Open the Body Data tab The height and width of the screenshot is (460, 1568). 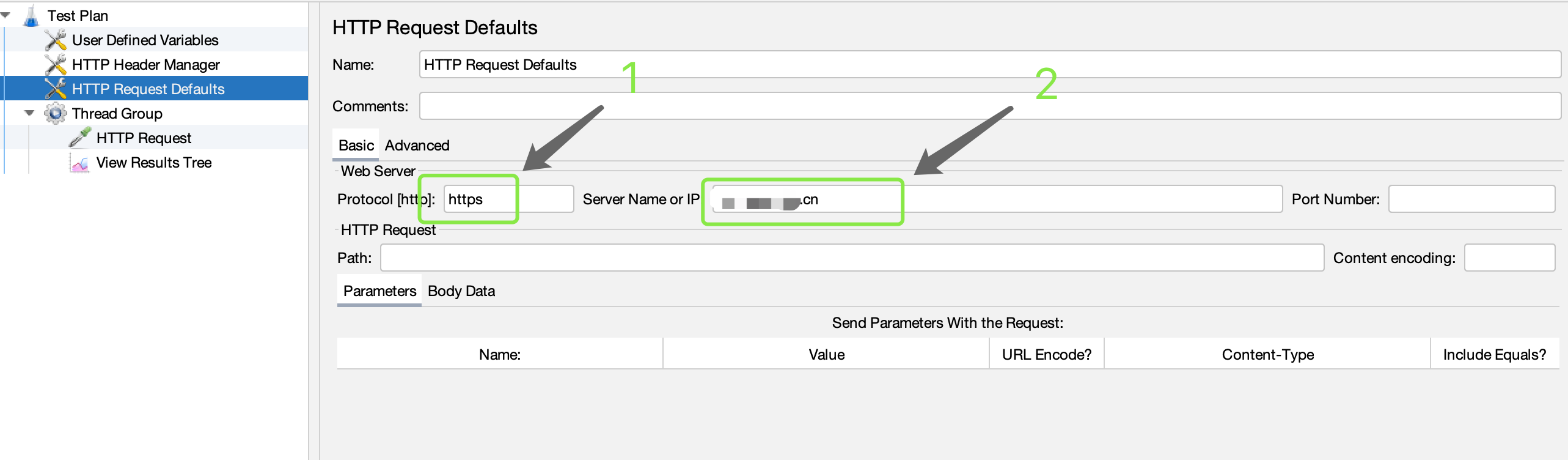tap(461, 291)
